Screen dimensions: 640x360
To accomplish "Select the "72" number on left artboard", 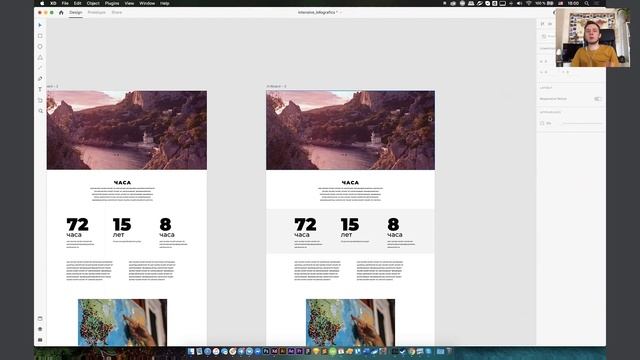I will [78, 224].
